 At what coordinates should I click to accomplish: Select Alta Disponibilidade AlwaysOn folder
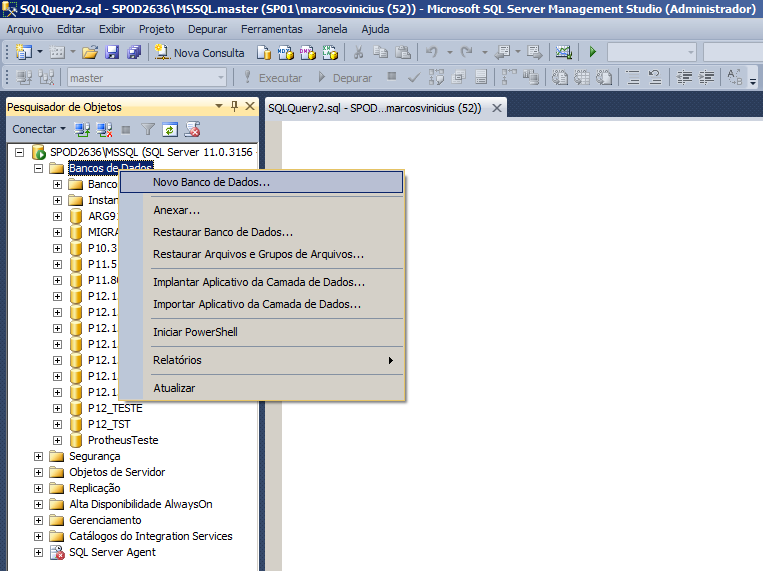[x=141, y=504]
